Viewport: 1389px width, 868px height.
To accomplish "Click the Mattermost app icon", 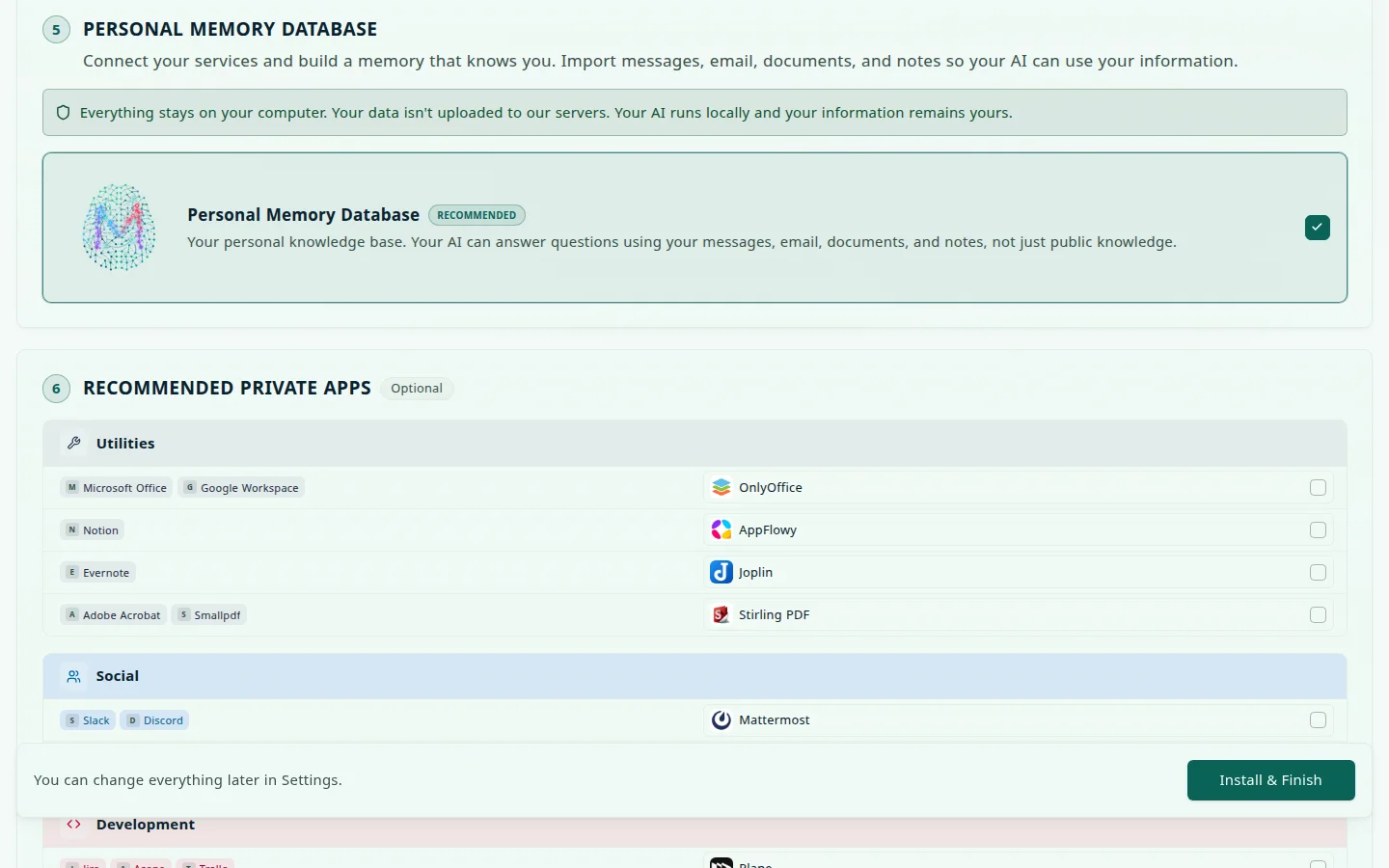I will (x=722, y=720).
